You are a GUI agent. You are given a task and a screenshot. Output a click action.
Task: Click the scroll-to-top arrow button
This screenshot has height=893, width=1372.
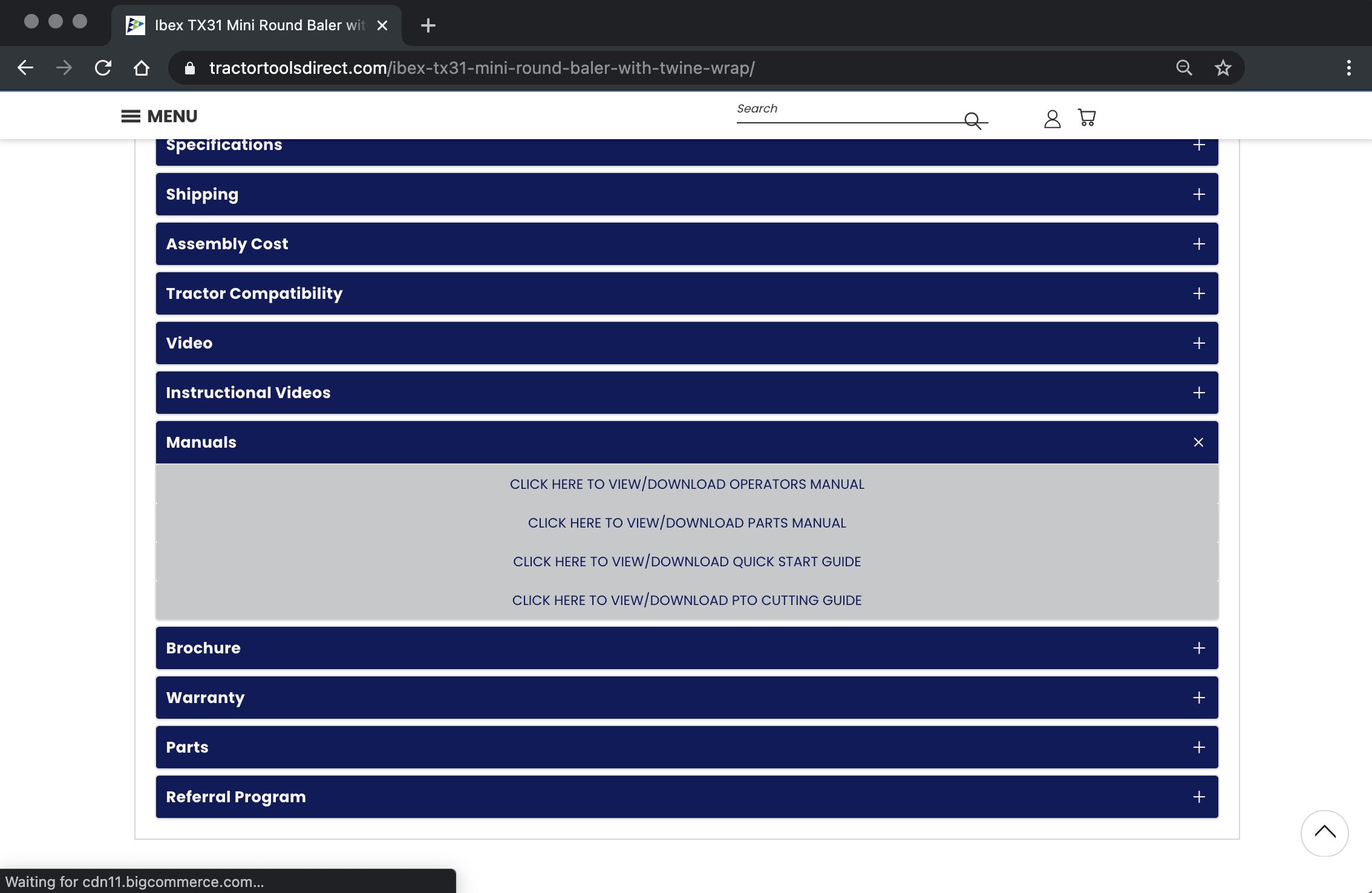[x=1324, y=832]
